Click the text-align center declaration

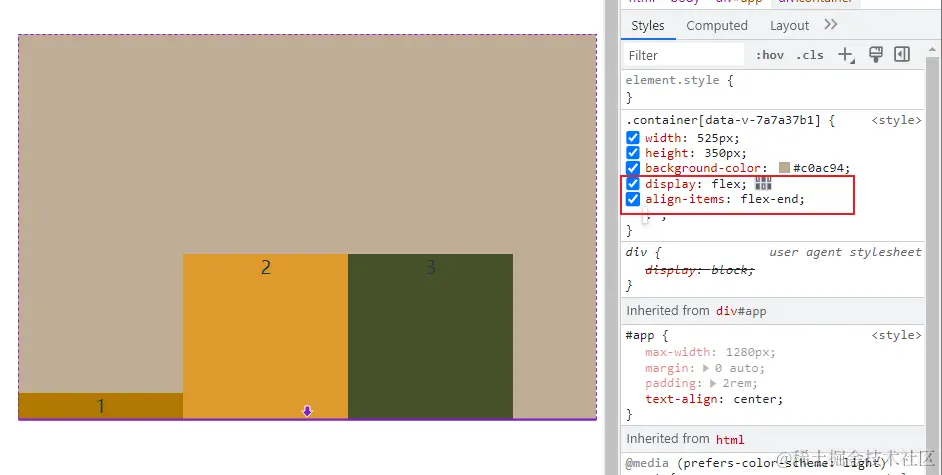tap(714, 399)
